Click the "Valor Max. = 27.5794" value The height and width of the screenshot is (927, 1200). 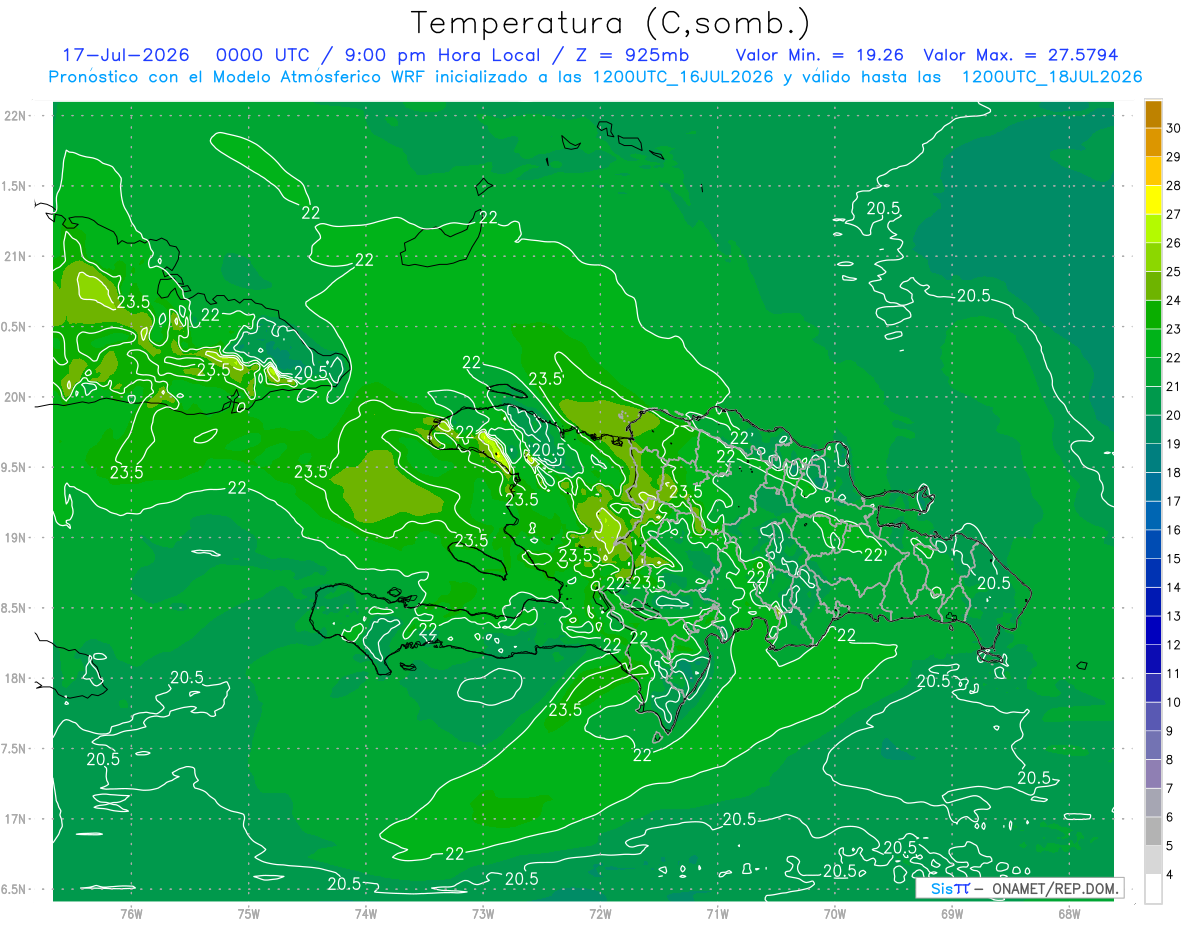(1021, 55)
